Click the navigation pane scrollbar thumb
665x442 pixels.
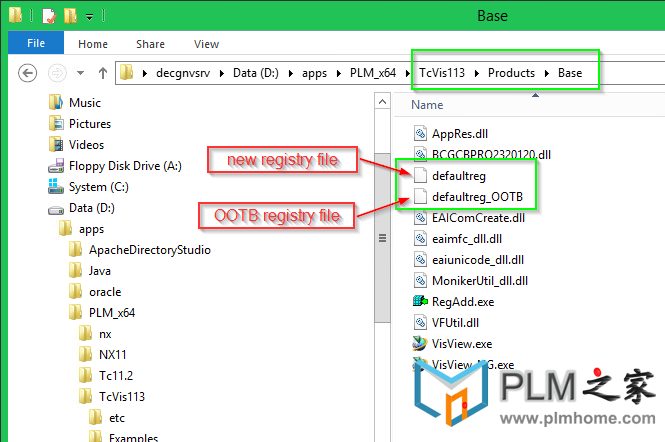pyautogui.click(x=382, y=238)
